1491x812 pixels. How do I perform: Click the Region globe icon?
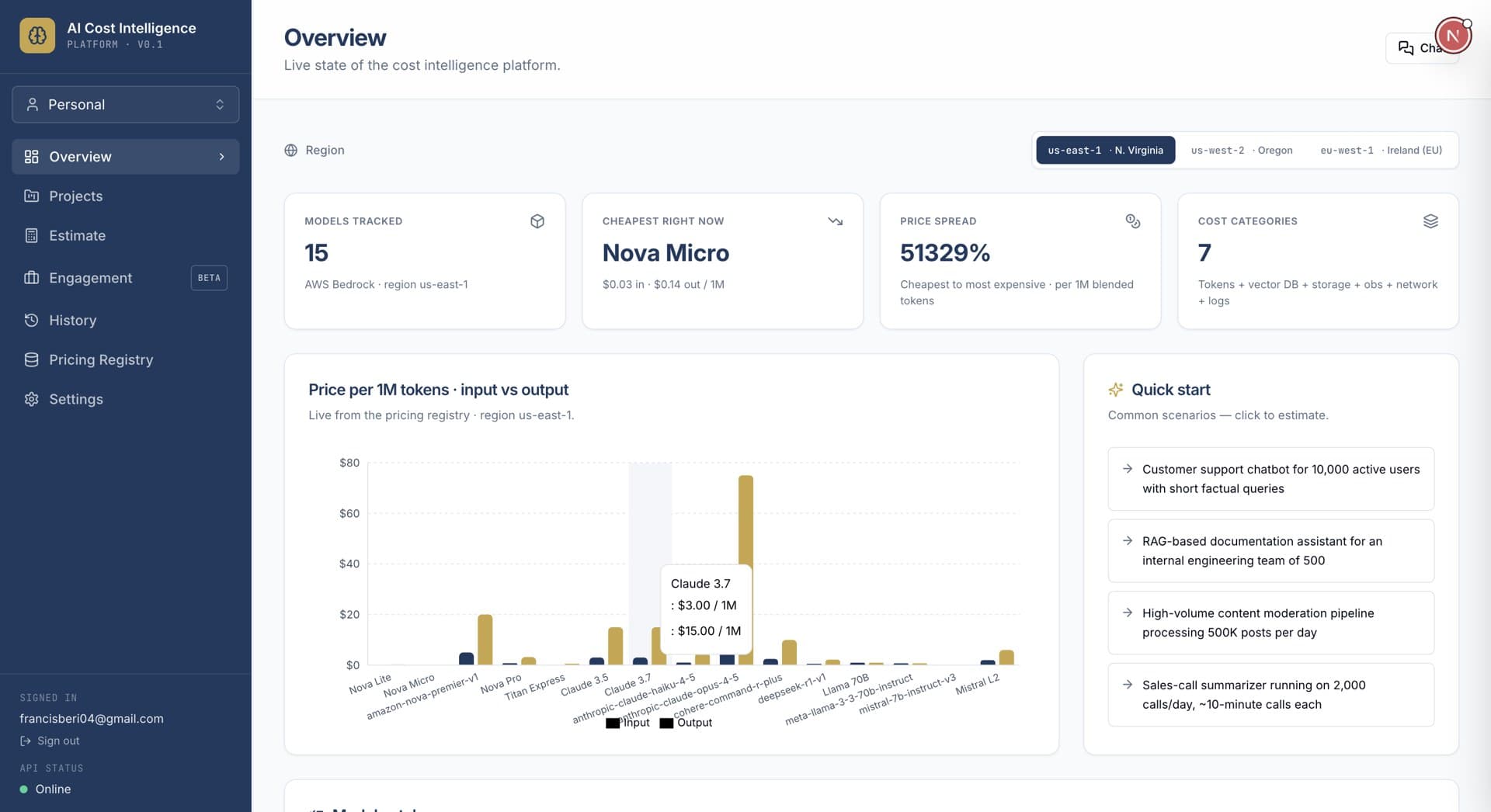pos(290,151)
